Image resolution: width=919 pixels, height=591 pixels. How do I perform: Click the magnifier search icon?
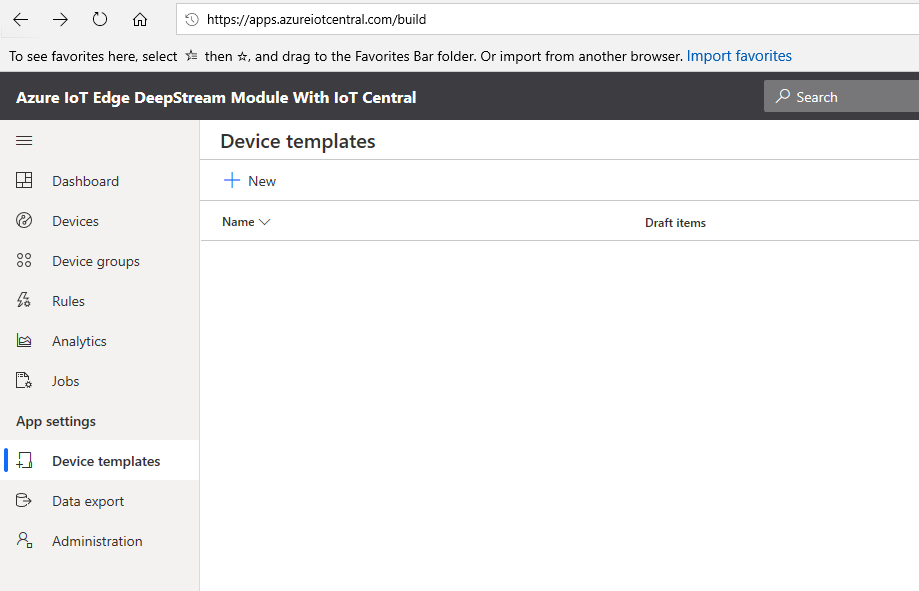pos(783,96)
